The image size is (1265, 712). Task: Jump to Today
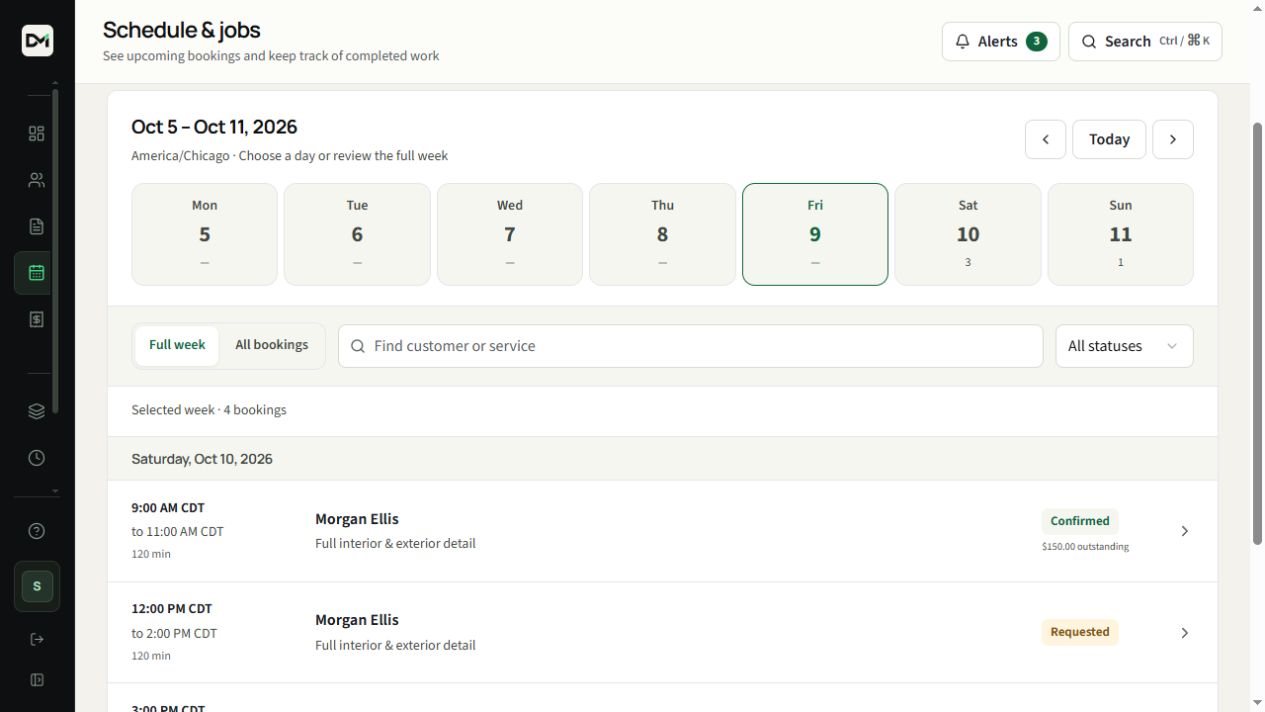point(1109,139)
